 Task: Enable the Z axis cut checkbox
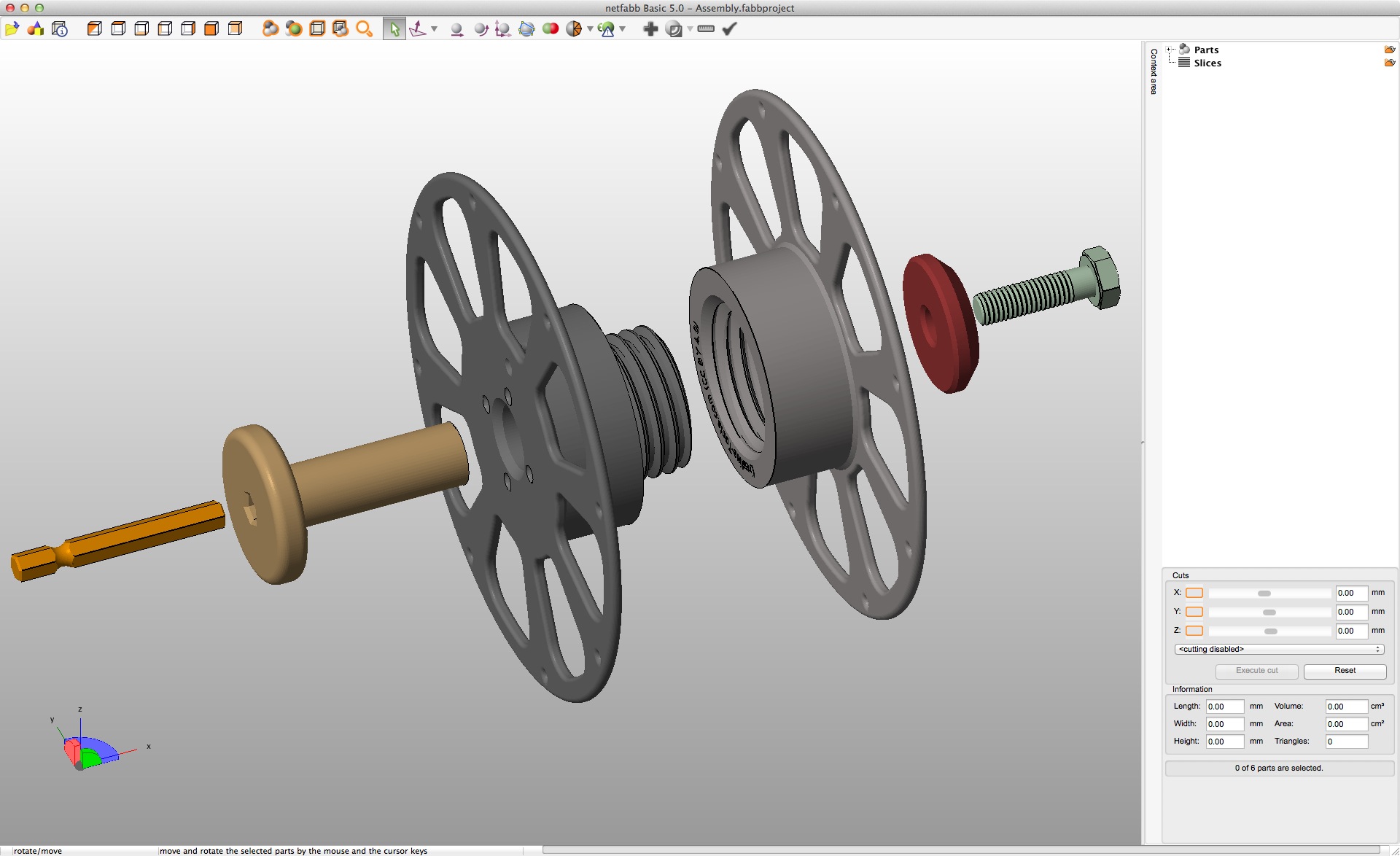(1194, 631)
